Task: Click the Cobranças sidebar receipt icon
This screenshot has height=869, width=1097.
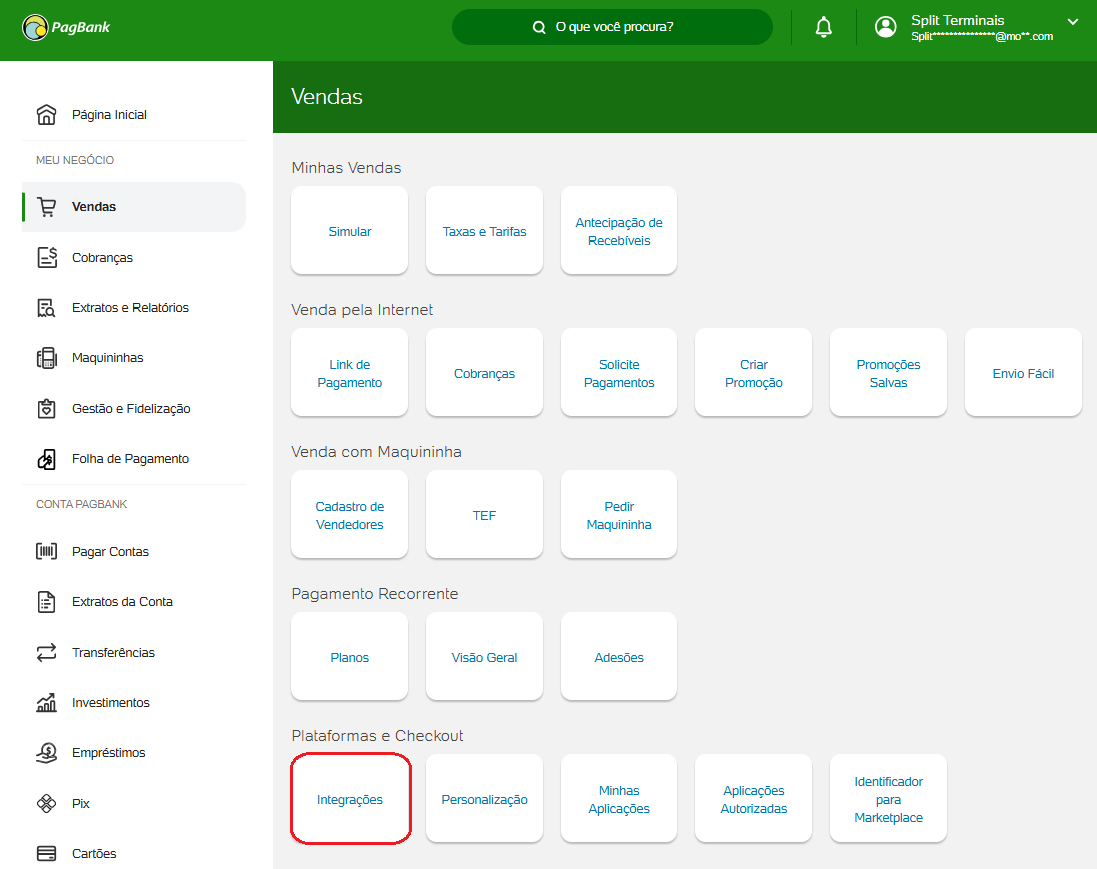Action: [x=46, y=257]
